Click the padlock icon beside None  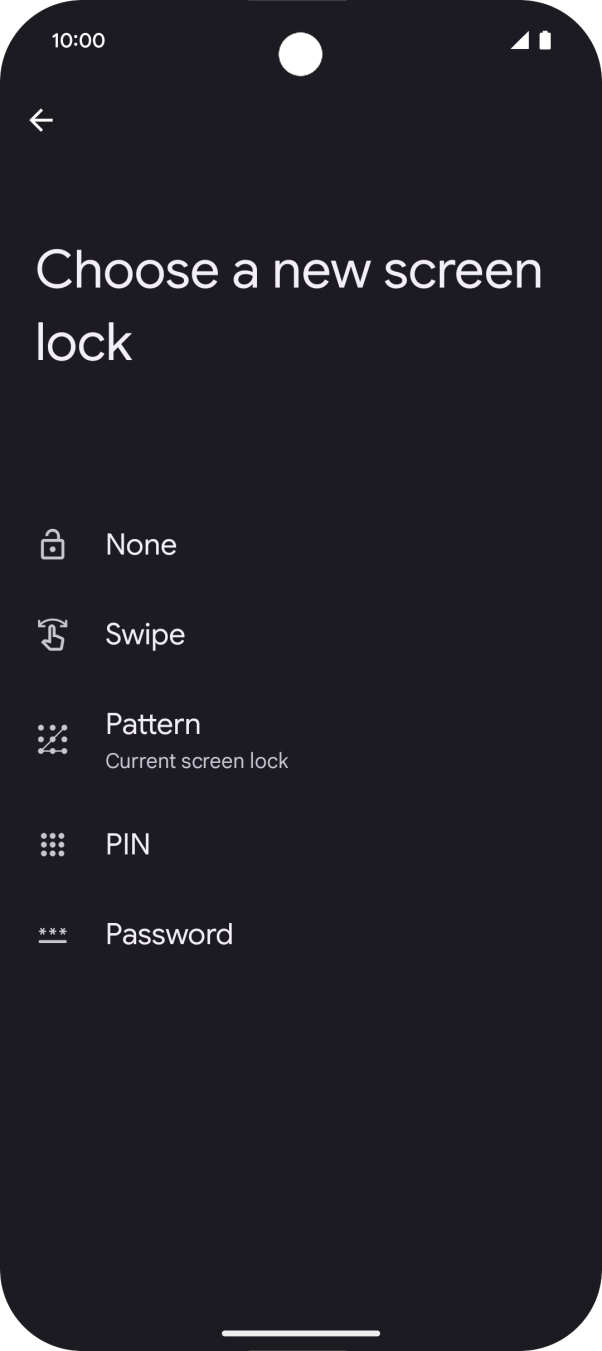click(52, 545)
